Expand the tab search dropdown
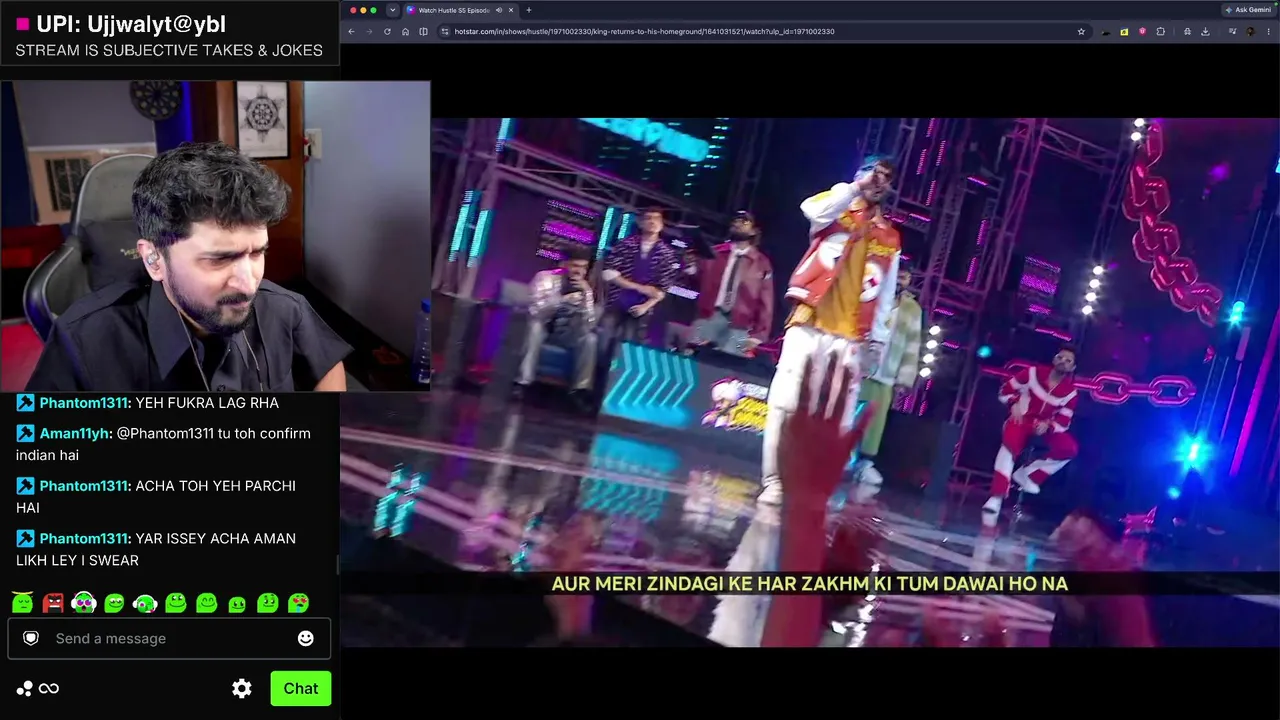The image size is (1280, 720). coord(392,10)
